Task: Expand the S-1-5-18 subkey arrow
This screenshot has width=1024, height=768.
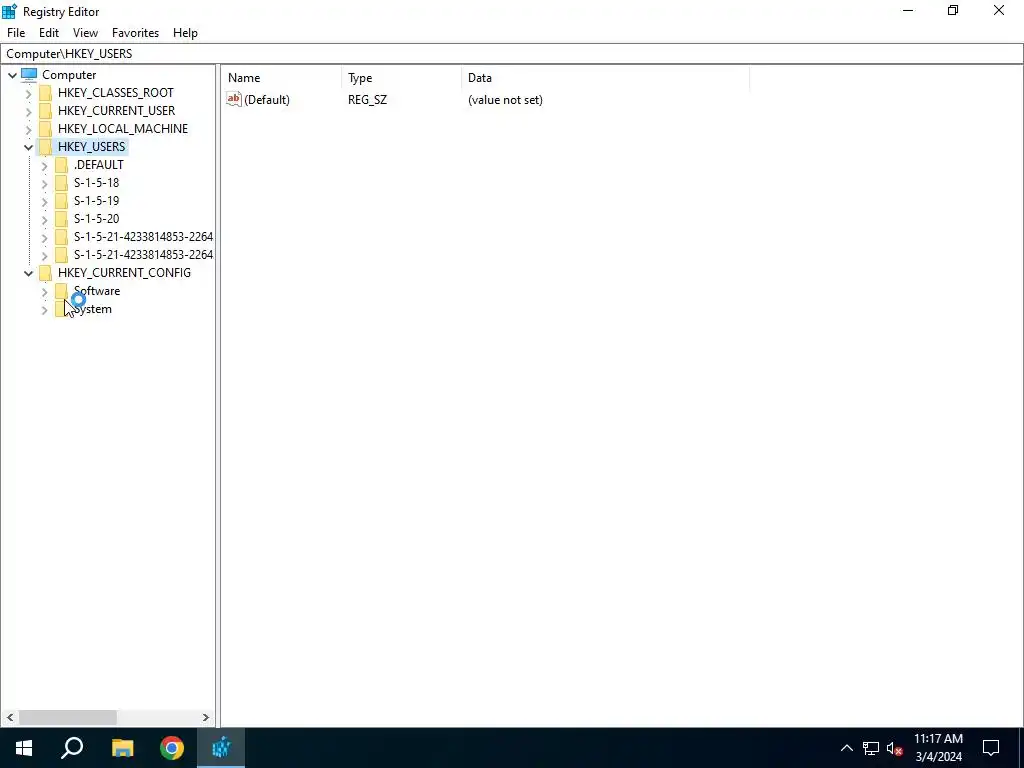Action: [x=44, y=184]
